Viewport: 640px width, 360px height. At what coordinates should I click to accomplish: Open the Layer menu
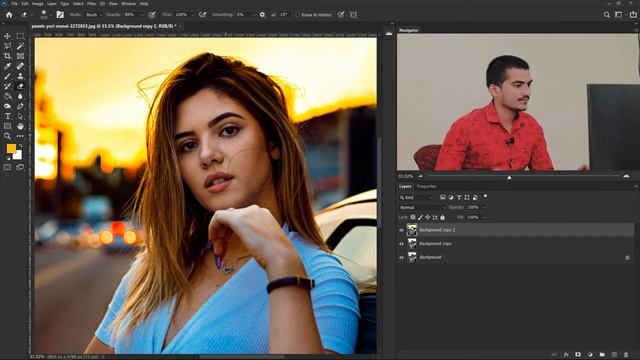(x=52, y=4)
